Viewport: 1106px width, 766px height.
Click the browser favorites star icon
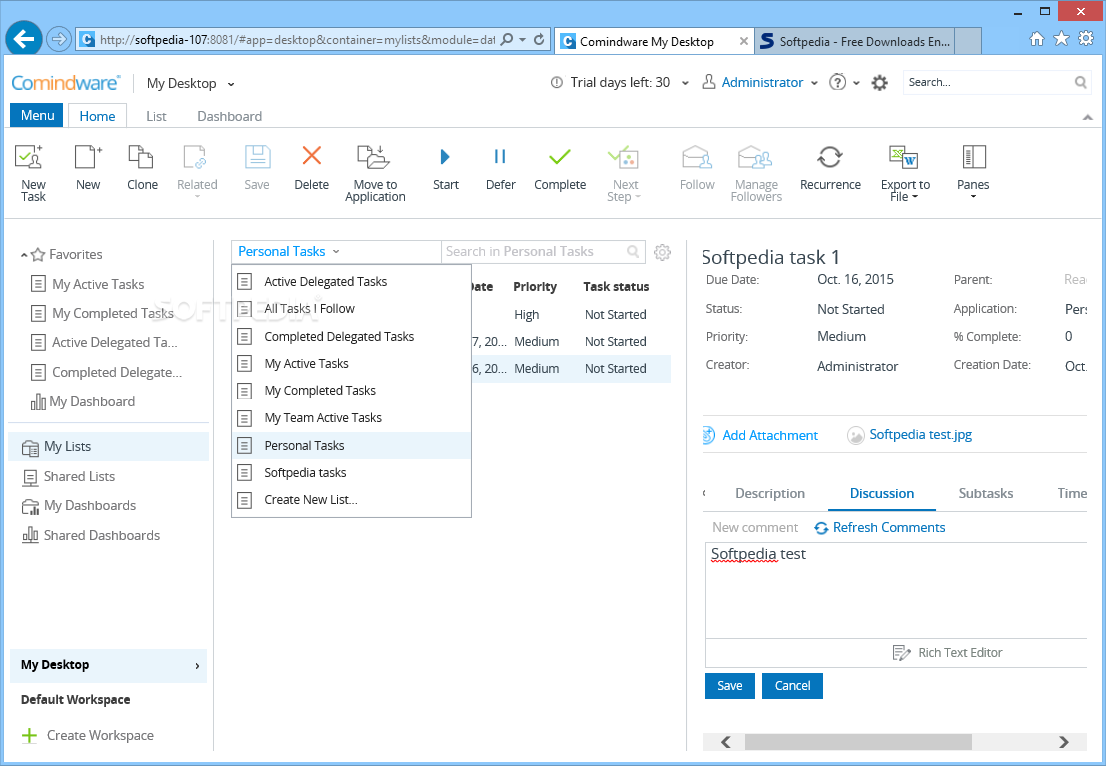click(x=1061, y=39)
